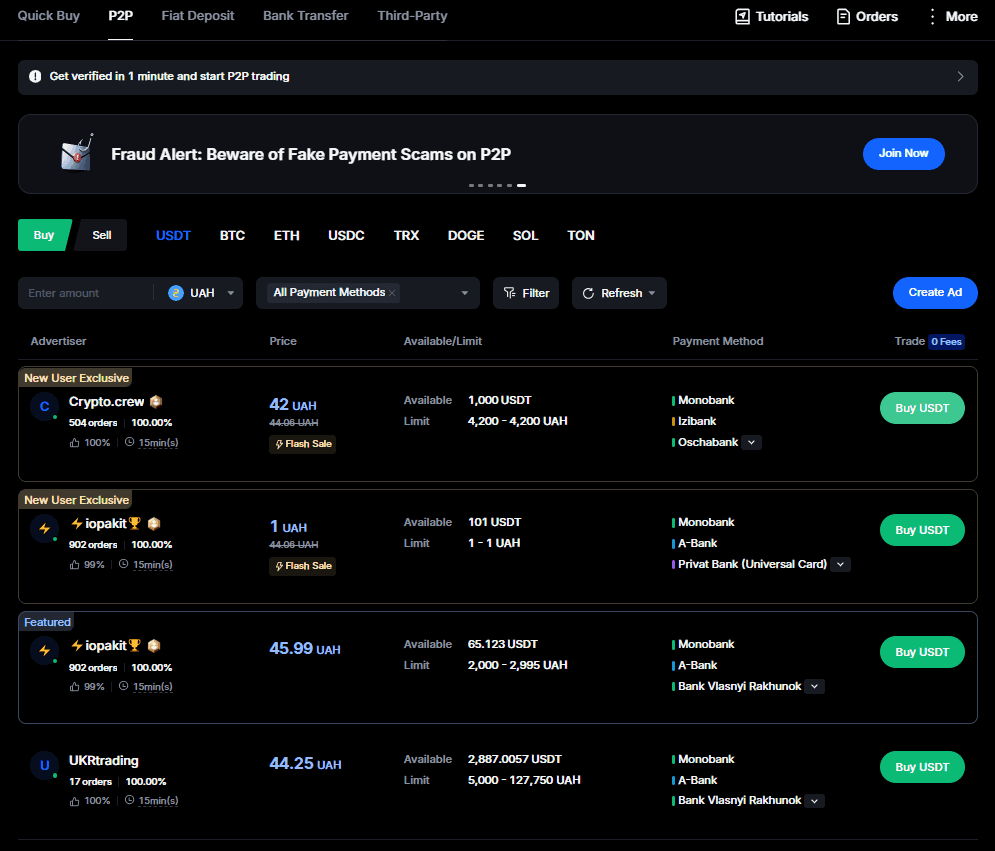
Task: Click the 0 Fees badge
Action: coord(946,341)
